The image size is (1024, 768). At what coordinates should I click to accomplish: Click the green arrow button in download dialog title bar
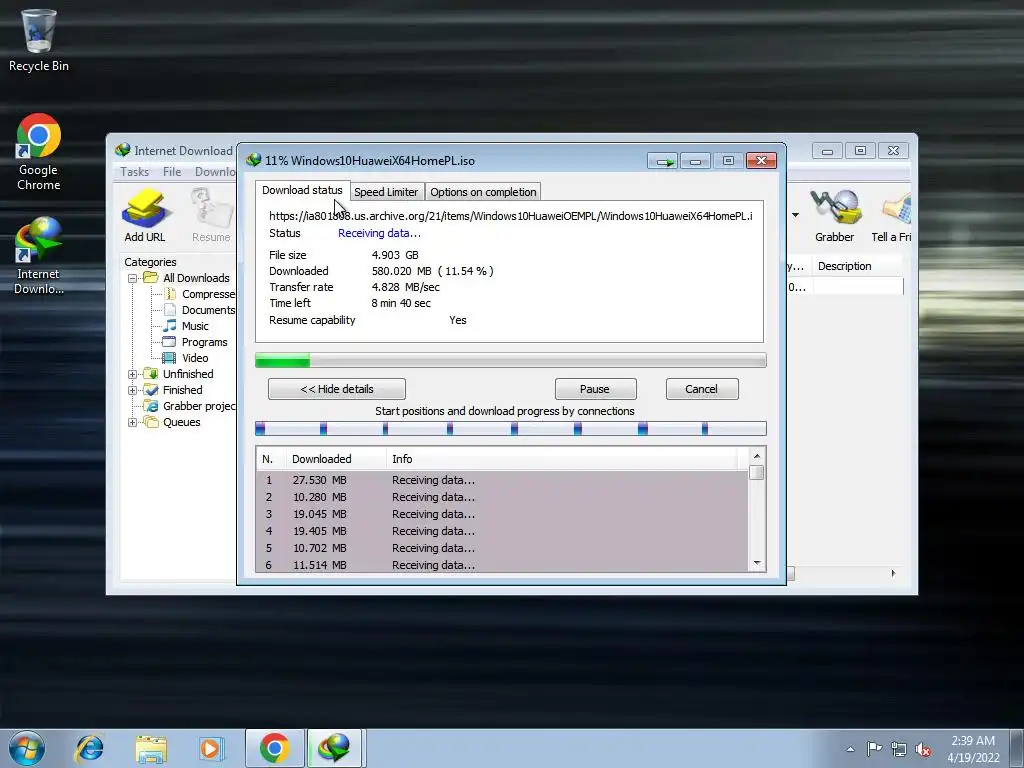663,161
